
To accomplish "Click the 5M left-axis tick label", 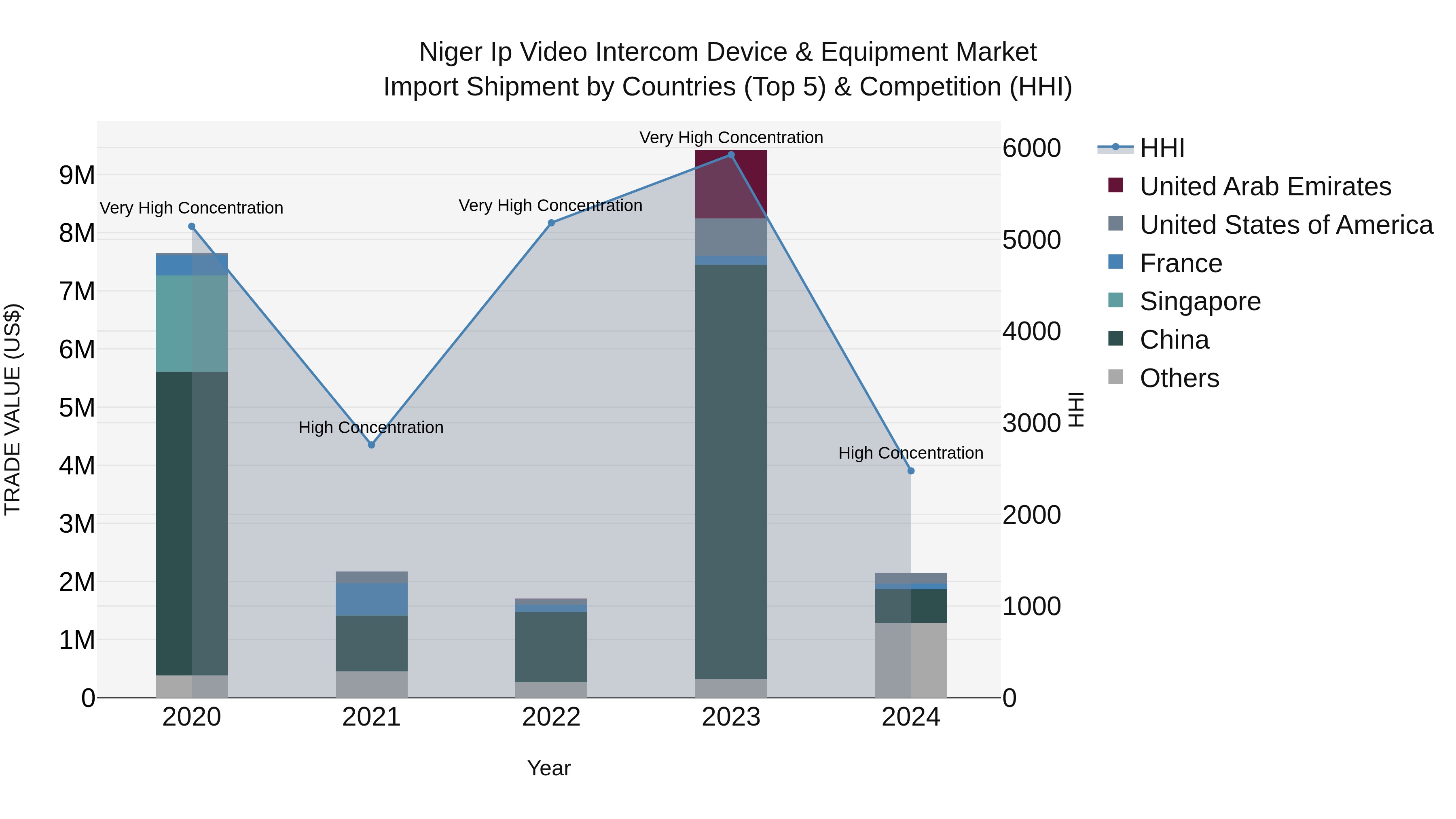I will click(x=77, y=408).
